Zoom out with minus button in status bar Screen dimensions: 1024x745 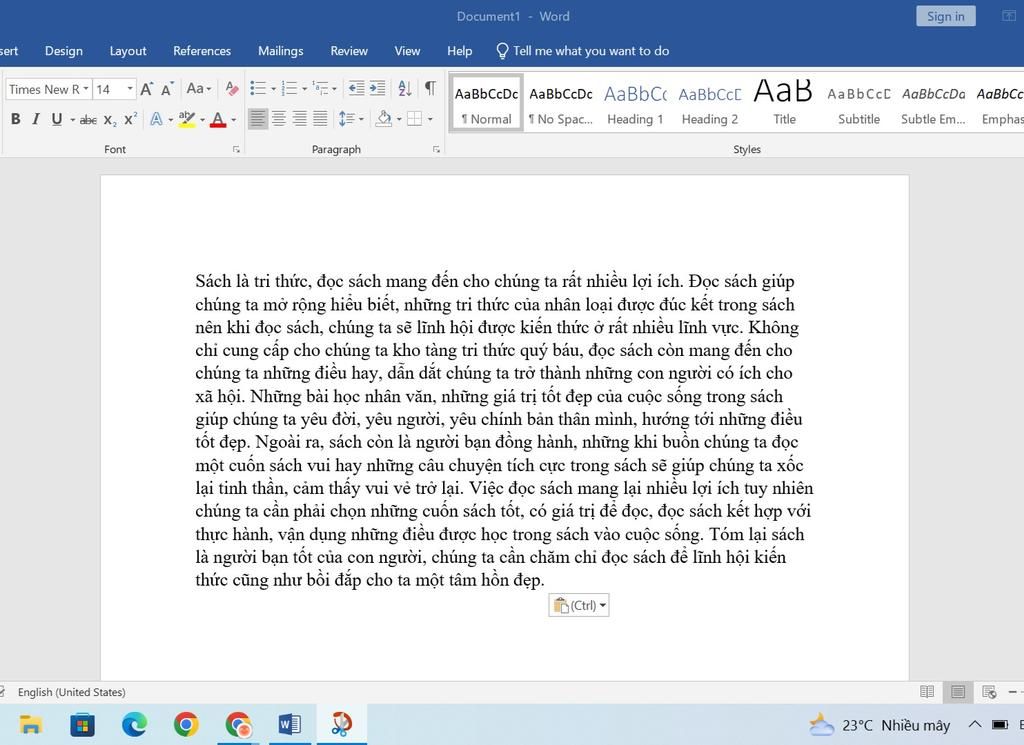[x=1012, y=691]
